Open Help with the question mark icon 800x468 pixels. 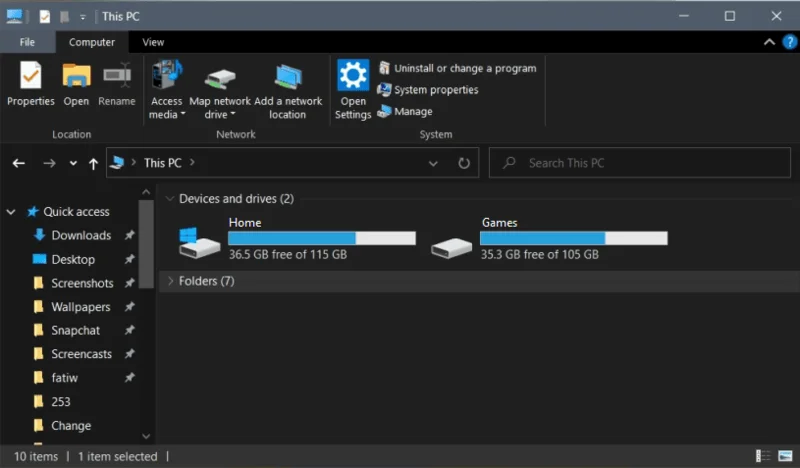click(790, 42)
